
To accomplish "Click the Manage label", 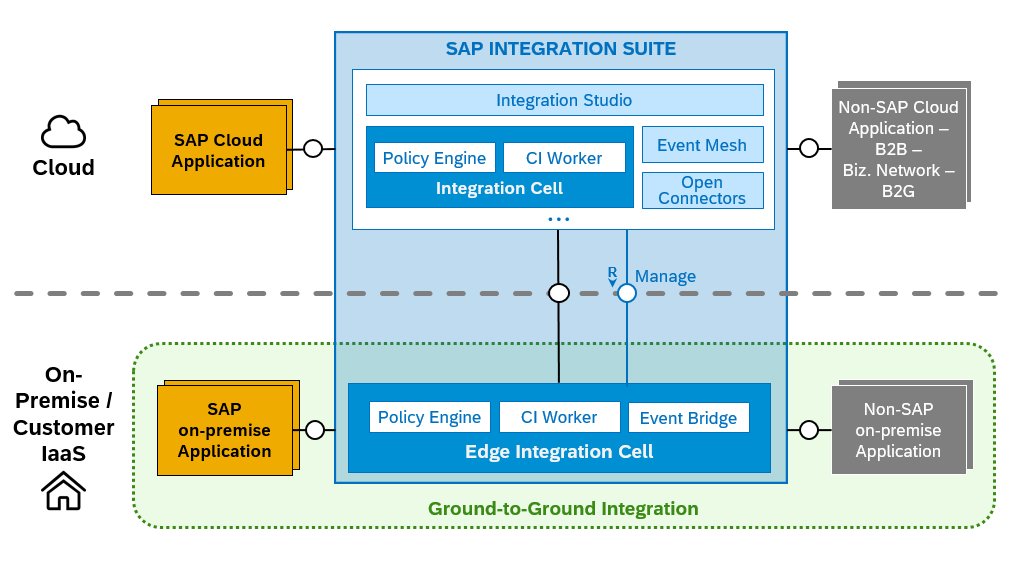I will [x=665, y=276].
